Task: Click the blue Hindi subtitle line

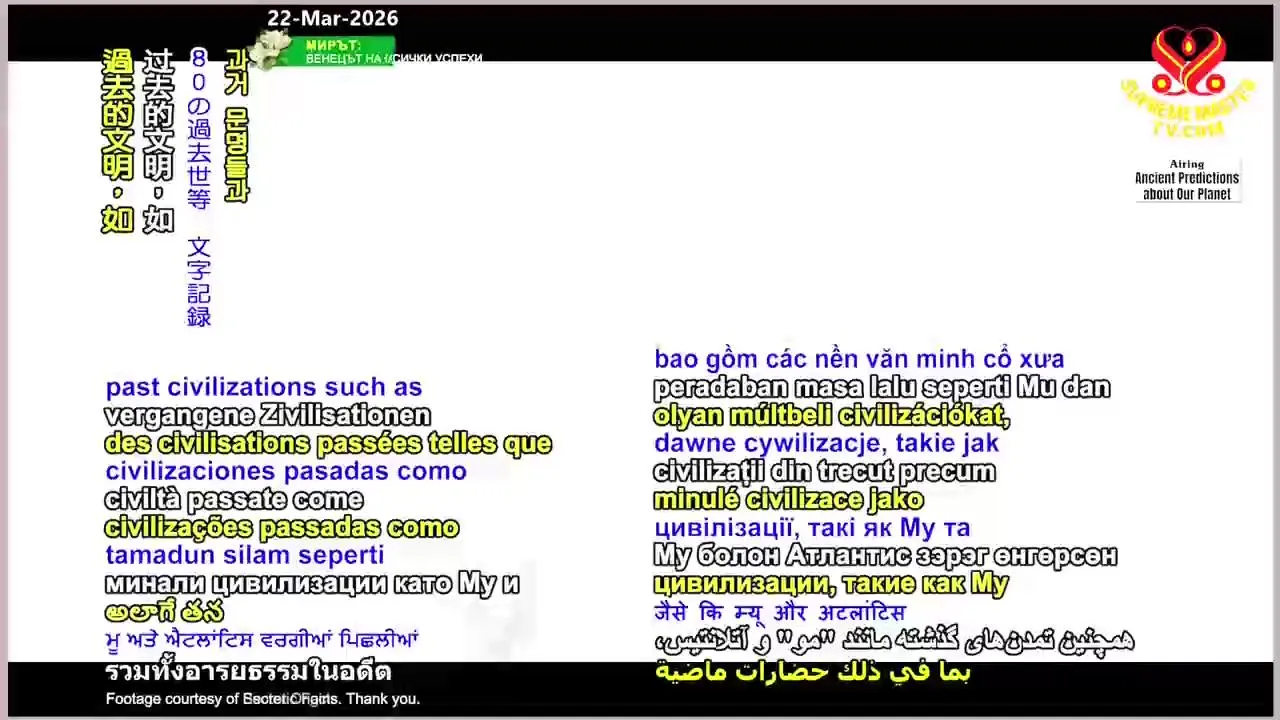Action: click(x=780, y=612)
